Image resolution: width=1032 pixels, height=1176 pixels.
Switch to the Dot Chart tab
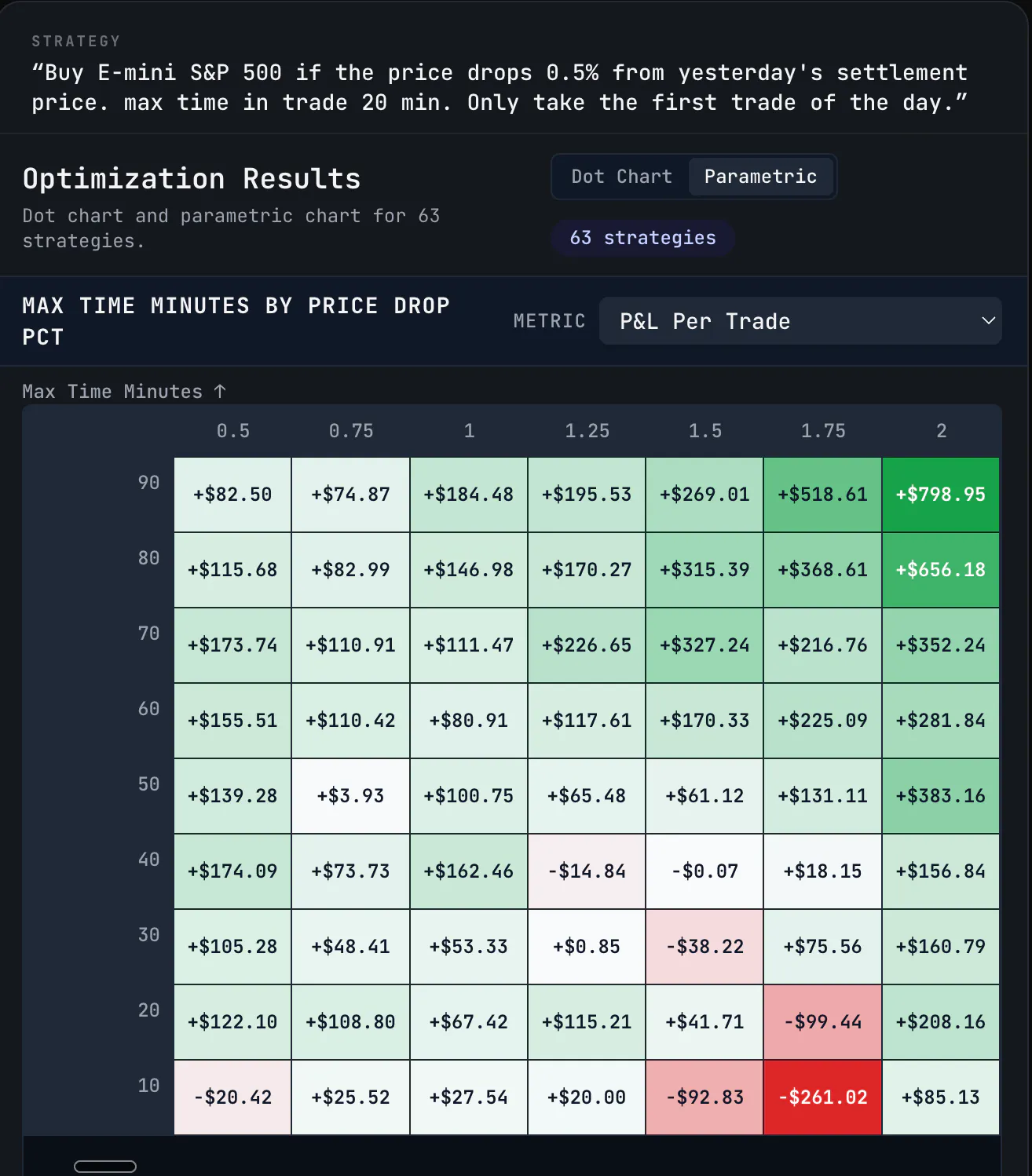click(621, 177)
